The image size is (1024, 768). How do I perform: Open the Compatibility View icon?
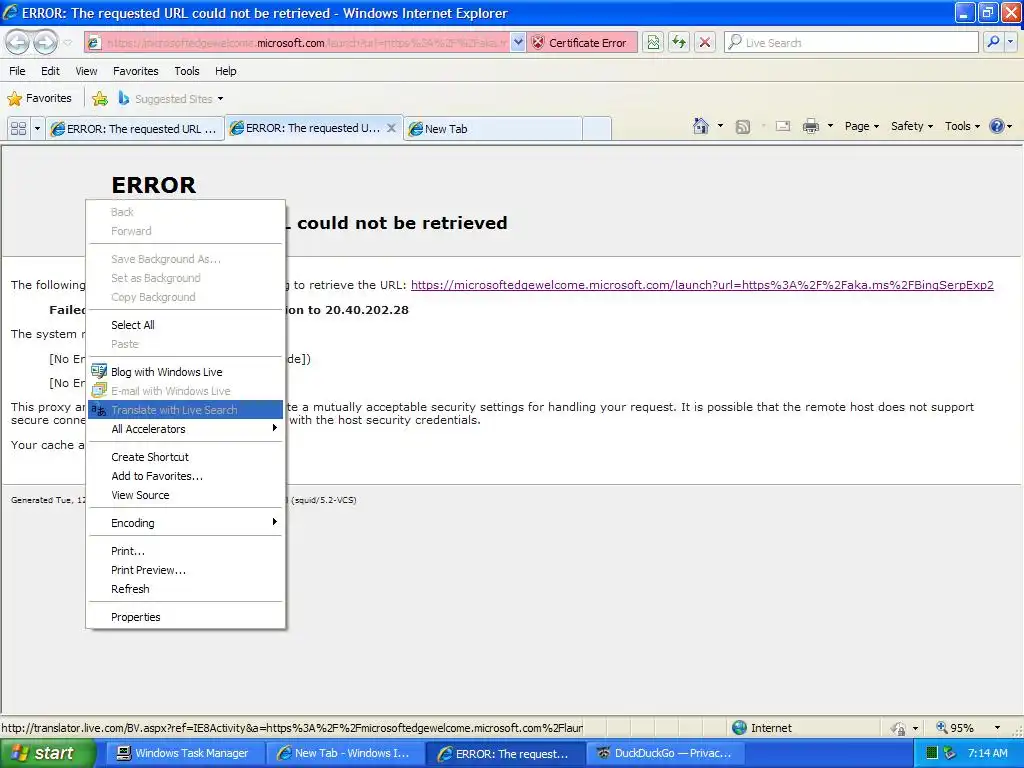[x=653, y=42]
